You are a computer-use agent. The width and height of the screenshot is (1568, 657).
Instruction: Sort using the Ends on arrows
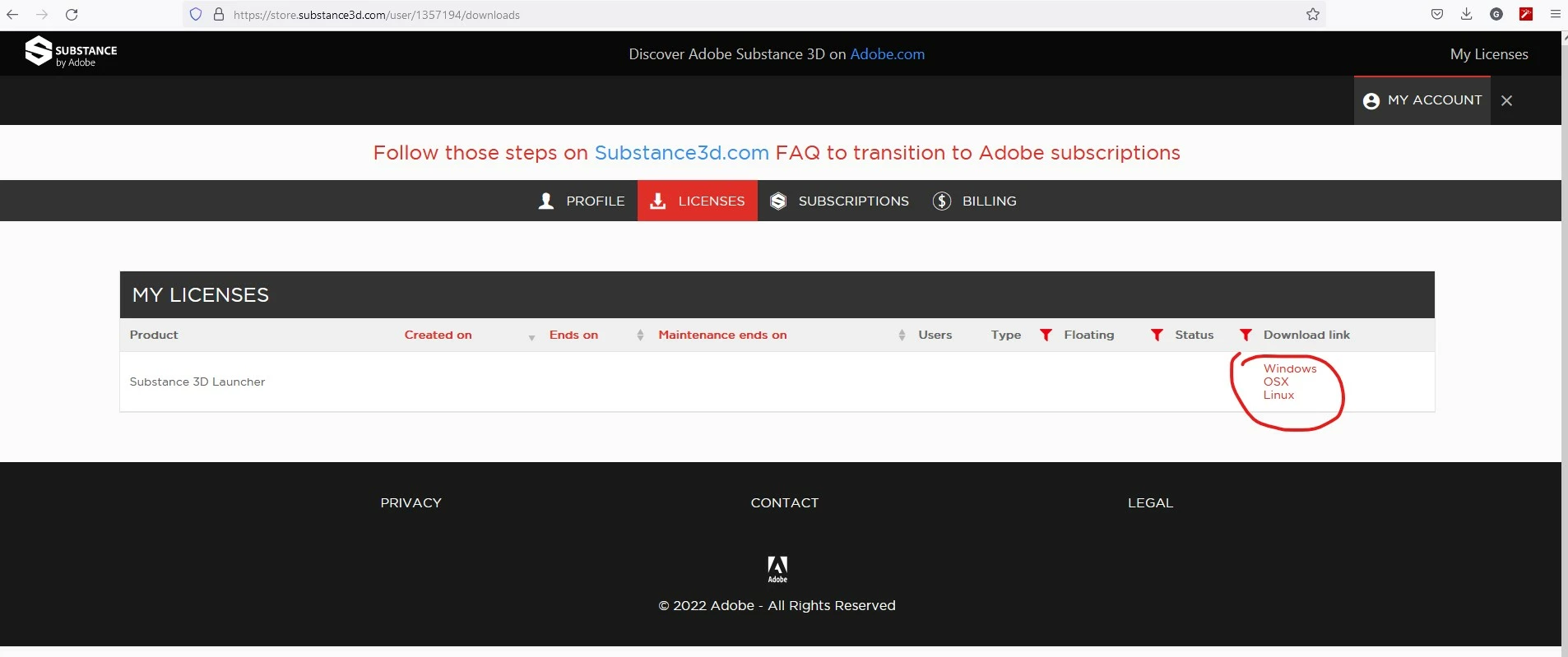click(640, 335)
